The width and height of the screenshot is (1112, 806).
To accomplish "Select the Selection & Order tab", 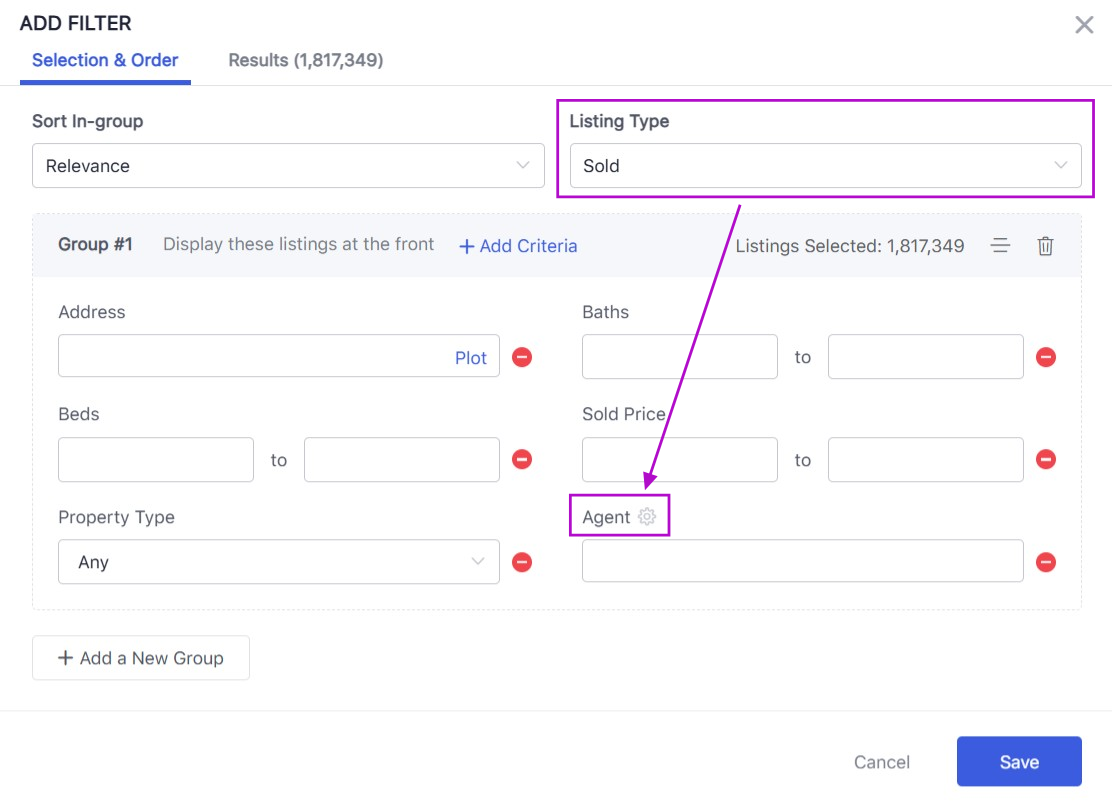I will coord(105,60).
